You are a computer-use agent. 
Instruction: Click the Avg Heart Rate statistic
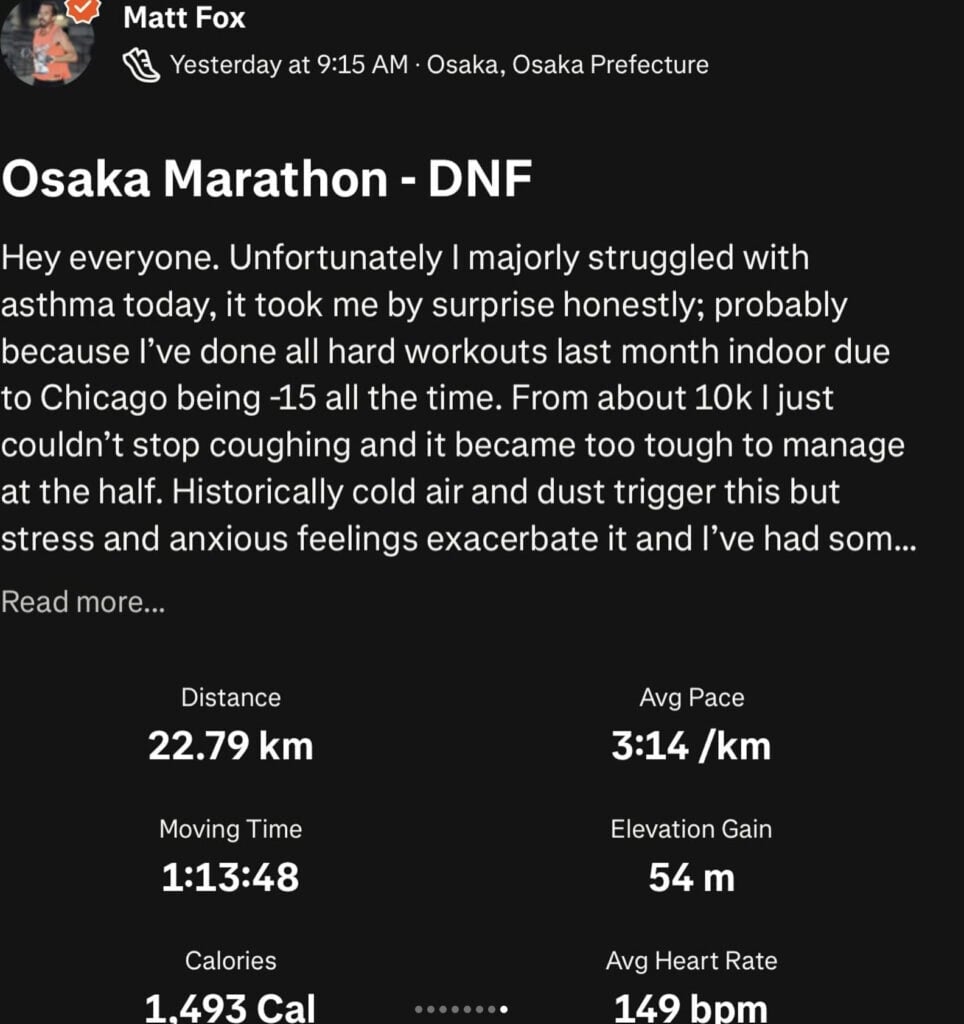coord(691,985)
